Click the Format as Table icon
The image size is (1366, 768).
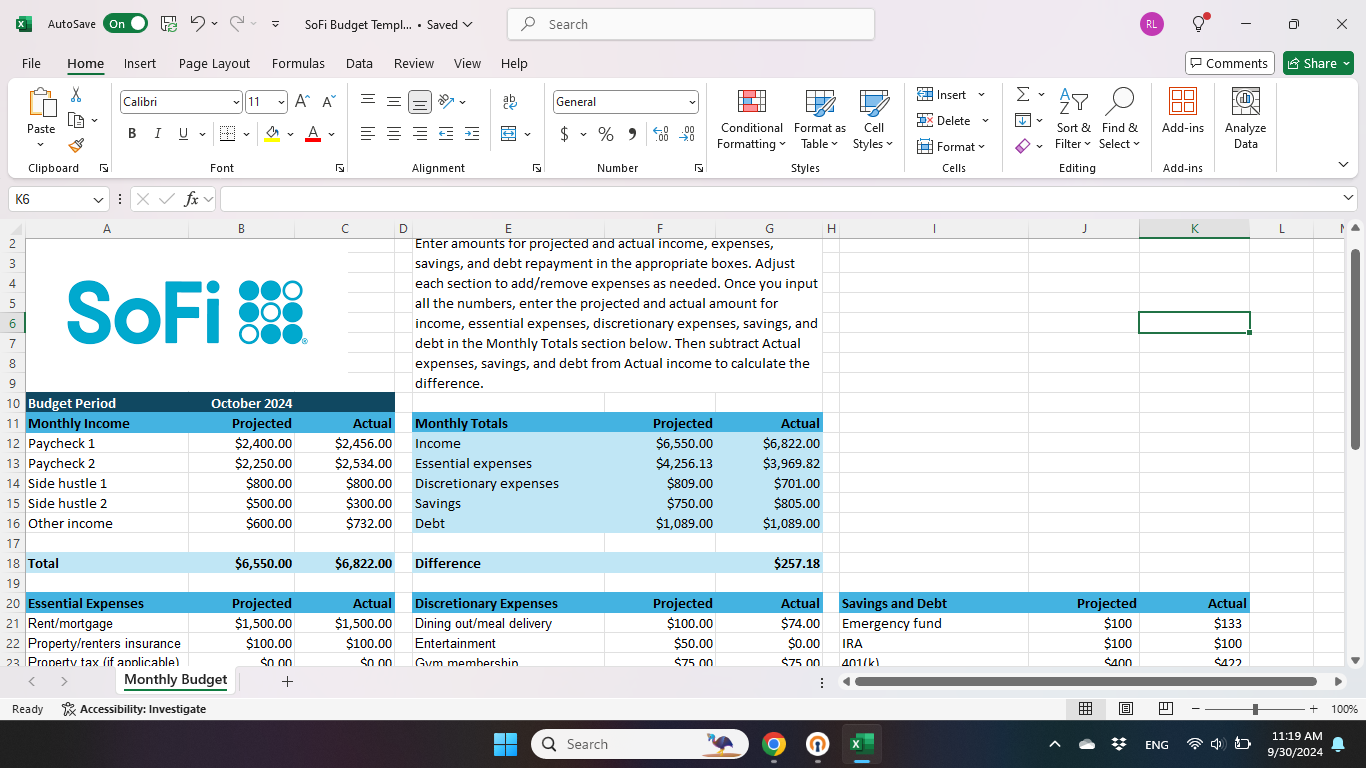(x=819, y=103)
